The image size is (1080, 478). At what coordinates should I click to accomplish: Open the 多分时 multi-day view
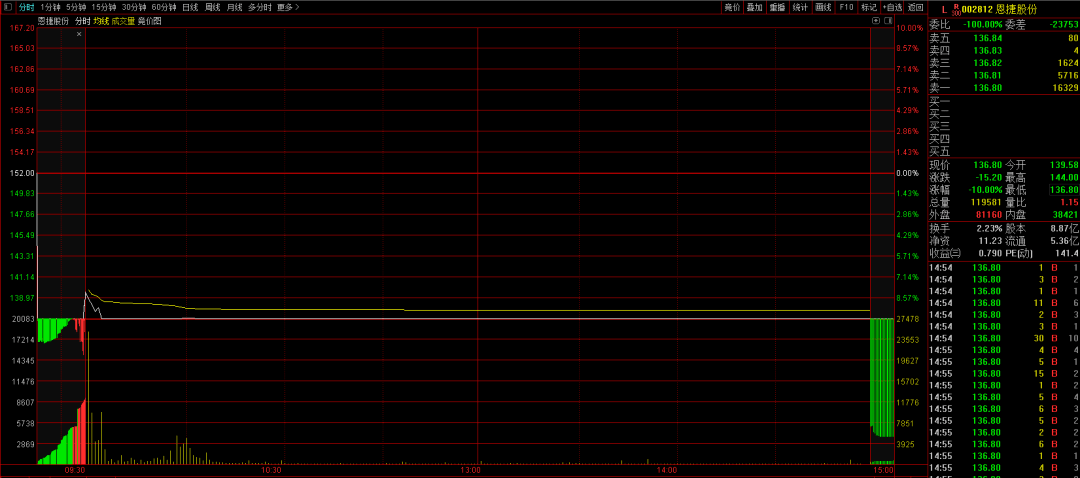[x=259, y=7]
